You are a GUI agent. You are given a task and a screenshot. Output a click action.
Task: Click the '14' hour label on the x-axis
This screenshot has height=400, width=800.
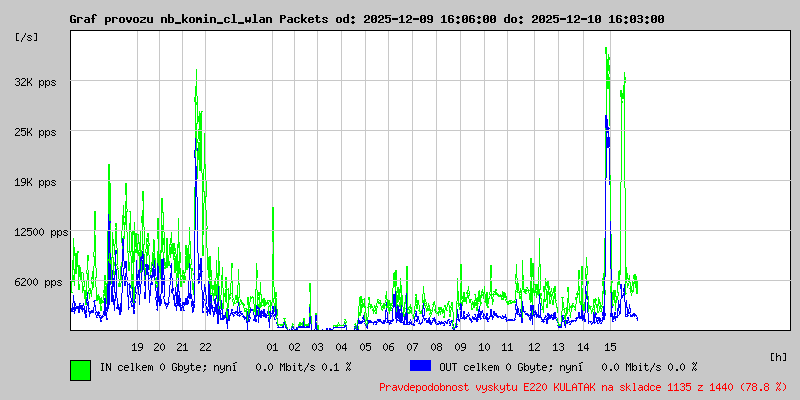coord(583,347)
